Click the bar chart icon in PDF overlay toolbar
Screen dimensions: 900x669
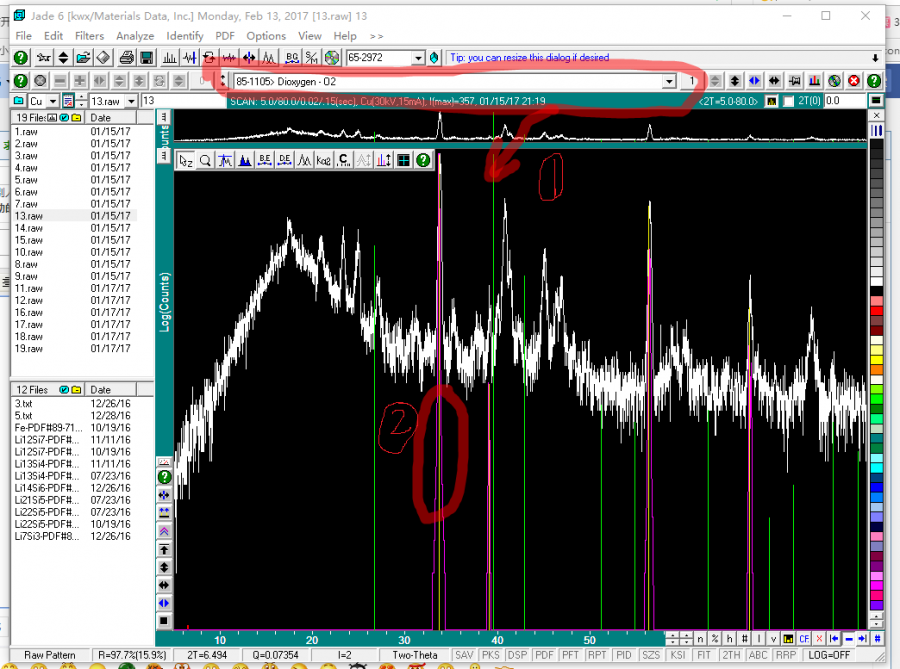tap(815, 81)
